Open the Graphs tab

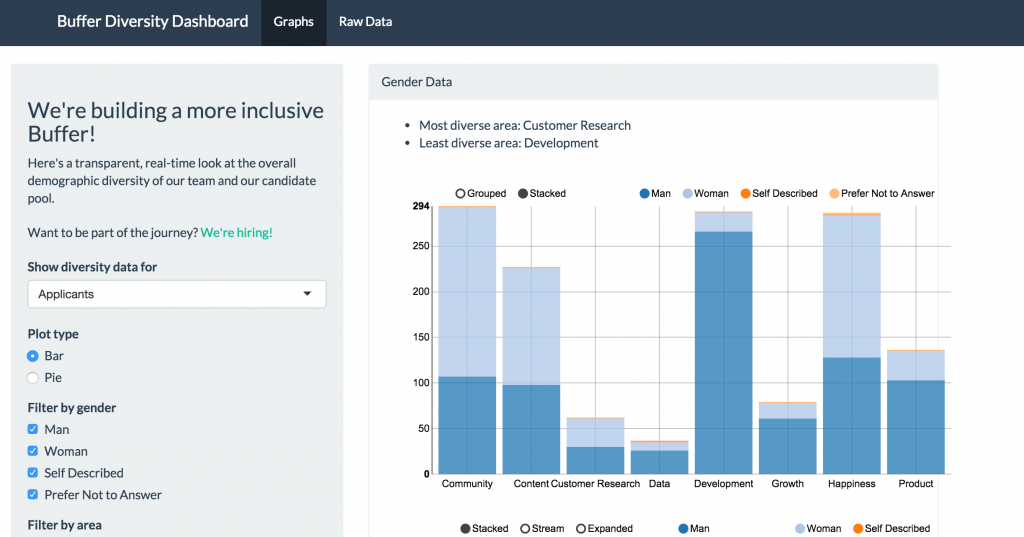[293, 22]
